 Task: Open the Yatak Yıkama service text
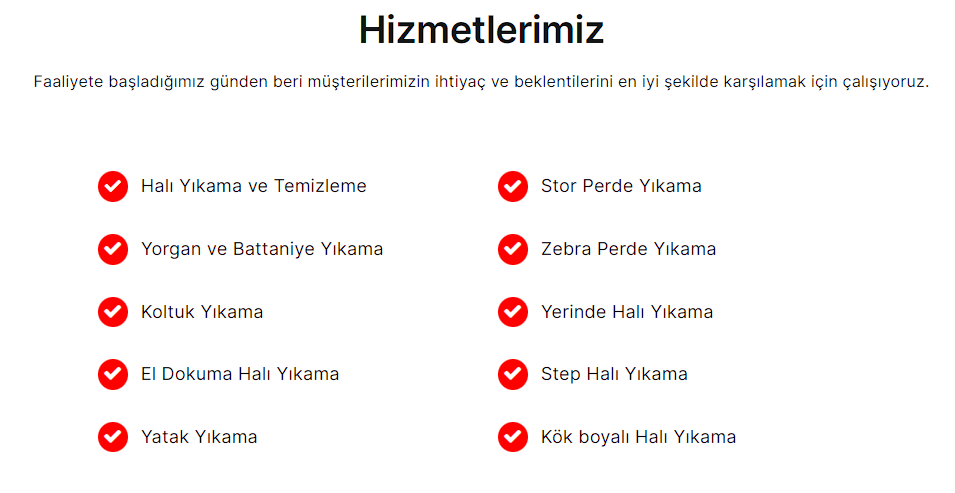[x=199, y=437]
